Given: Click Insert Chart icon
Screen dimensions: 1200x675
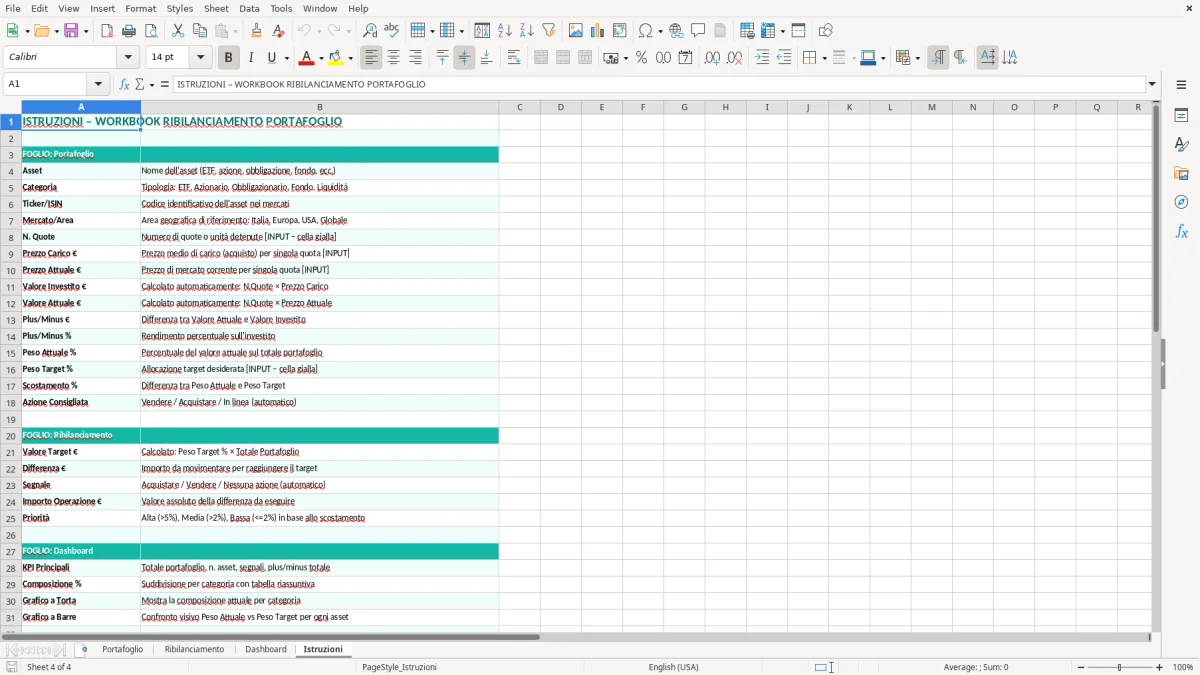Looking at the screenshot, I should pyautogui.click(x=598, y=31).
